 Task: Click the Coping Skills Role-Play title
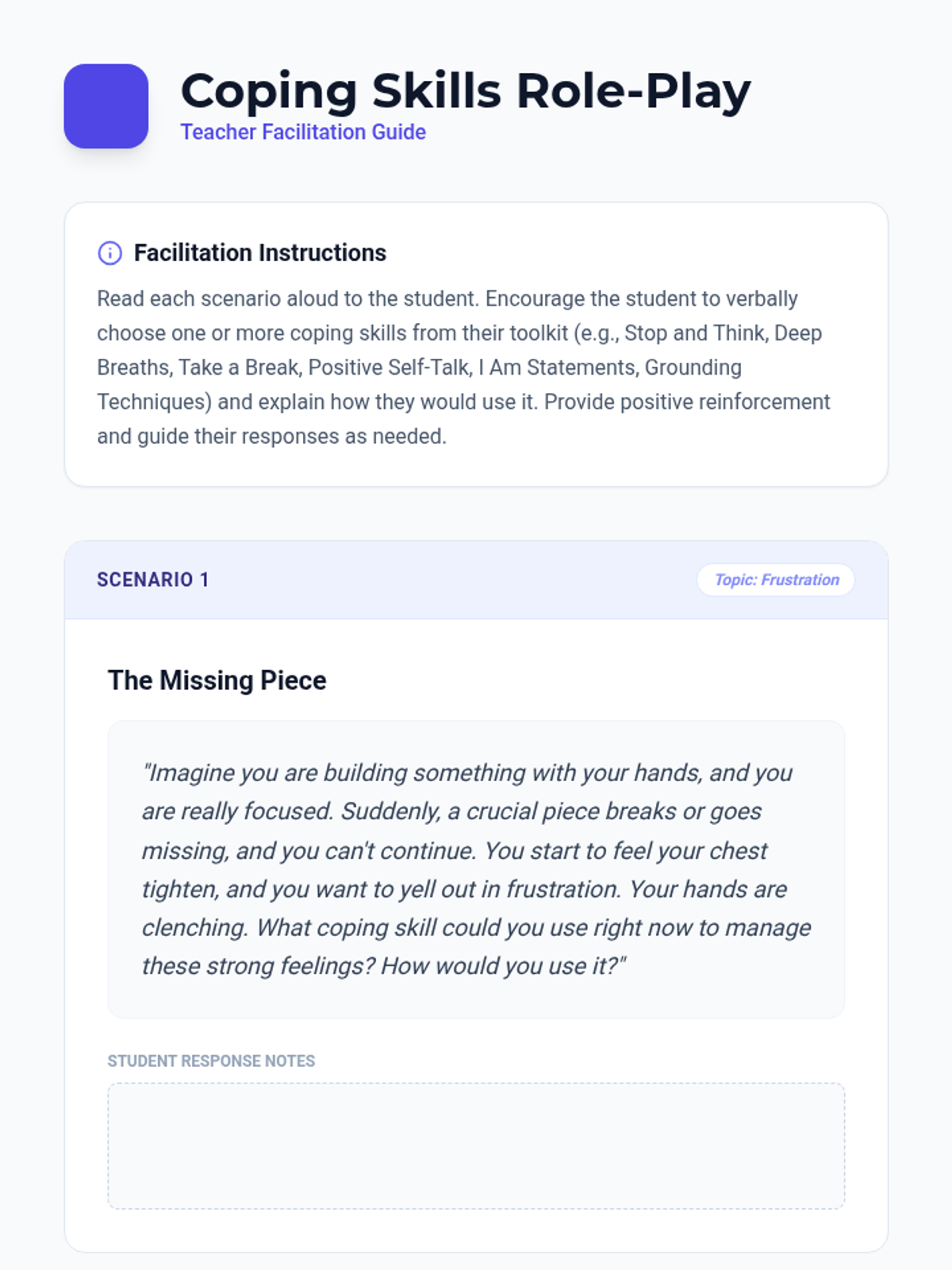pos(465,90)
